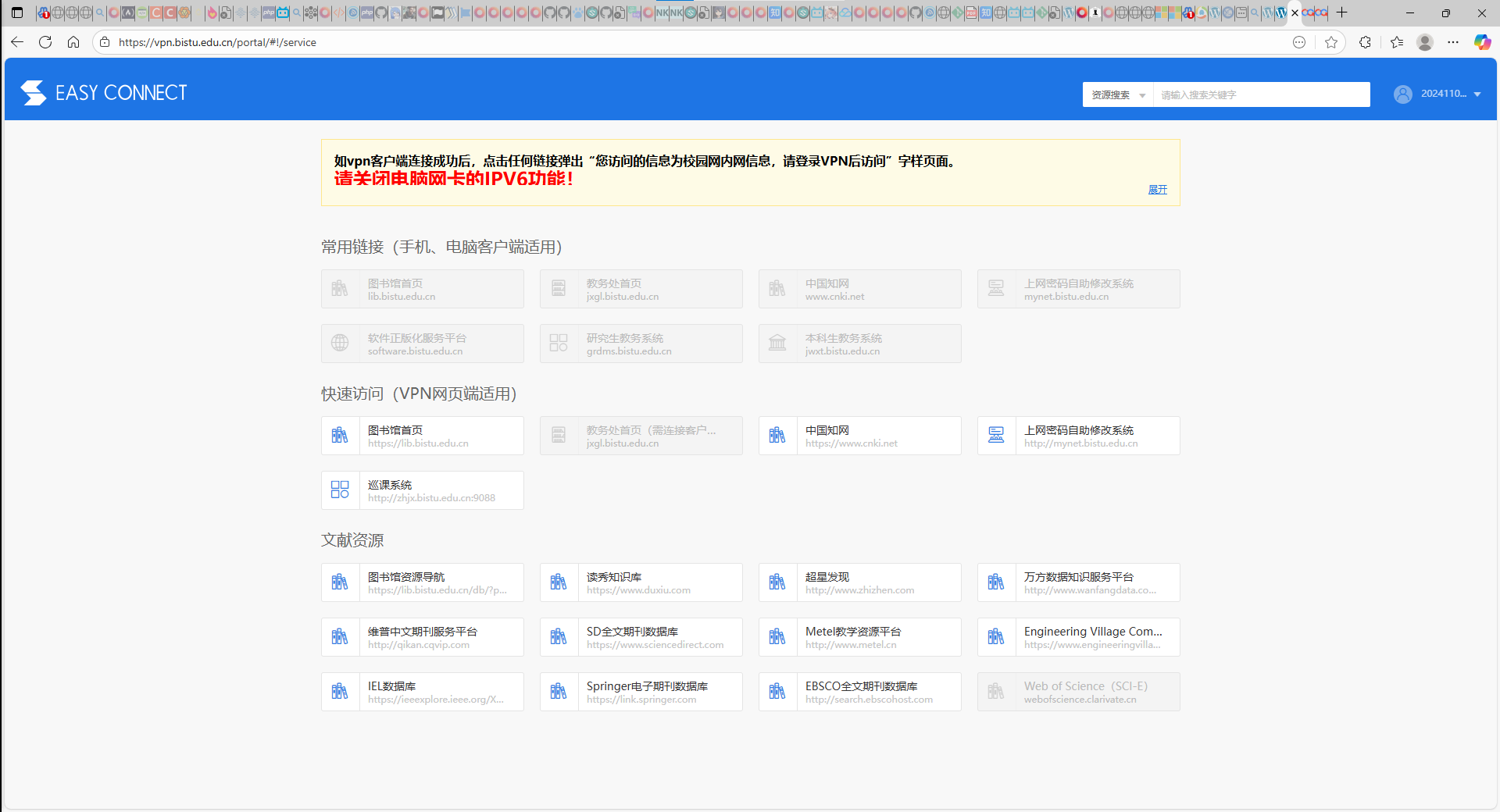Click the Easy Connect logo icon
The image size is (1500, 812).
(x=34, y=93)
